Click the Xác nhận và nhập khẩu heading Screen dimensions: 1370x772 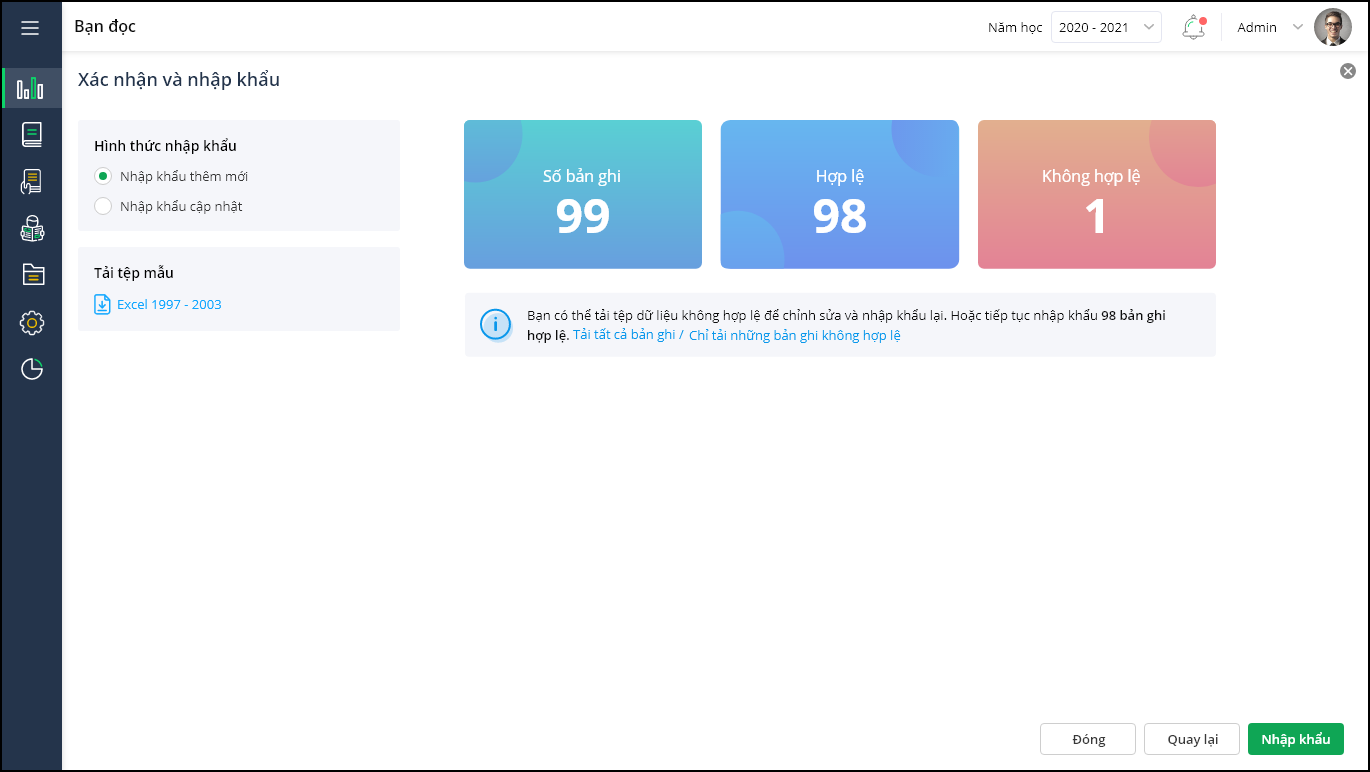(179, 80)
